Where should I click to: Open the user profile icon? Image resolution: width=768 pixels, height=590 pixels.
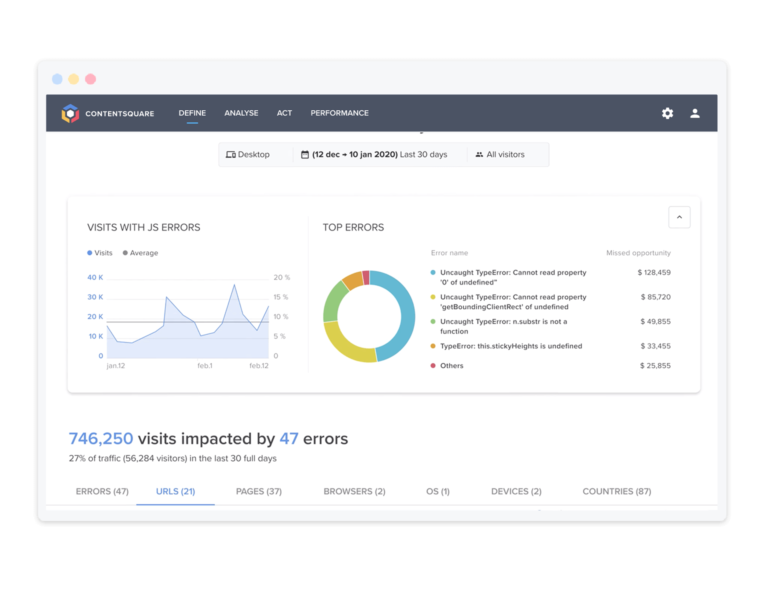click(695, 114)
